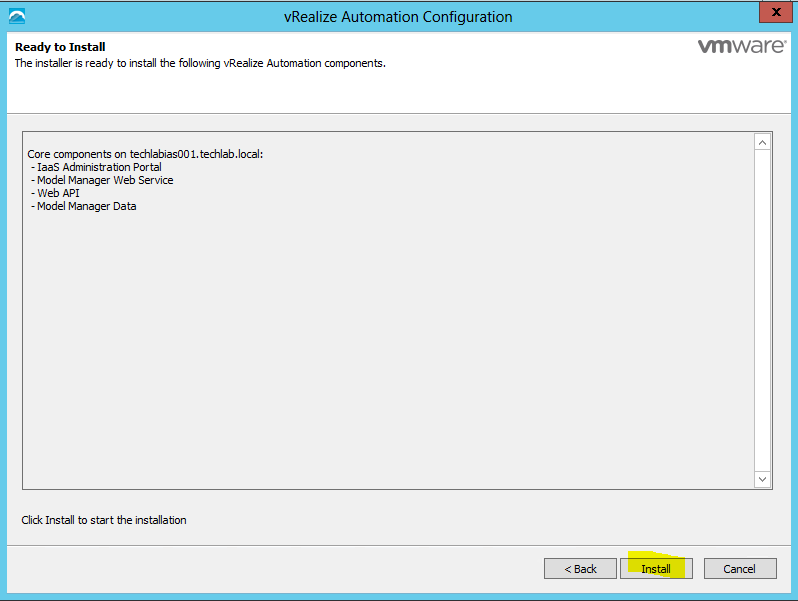Click the vRealize app icon in title bar

(x=17, y=16)
